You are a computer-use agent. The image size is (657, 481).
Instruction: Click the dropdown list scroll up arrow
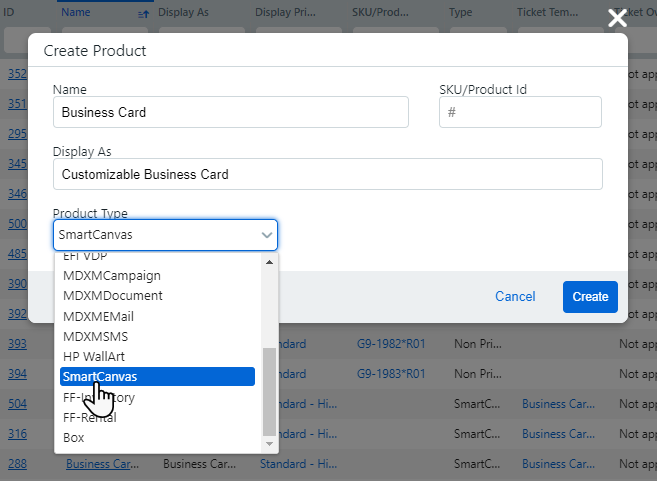click(269, 262)
